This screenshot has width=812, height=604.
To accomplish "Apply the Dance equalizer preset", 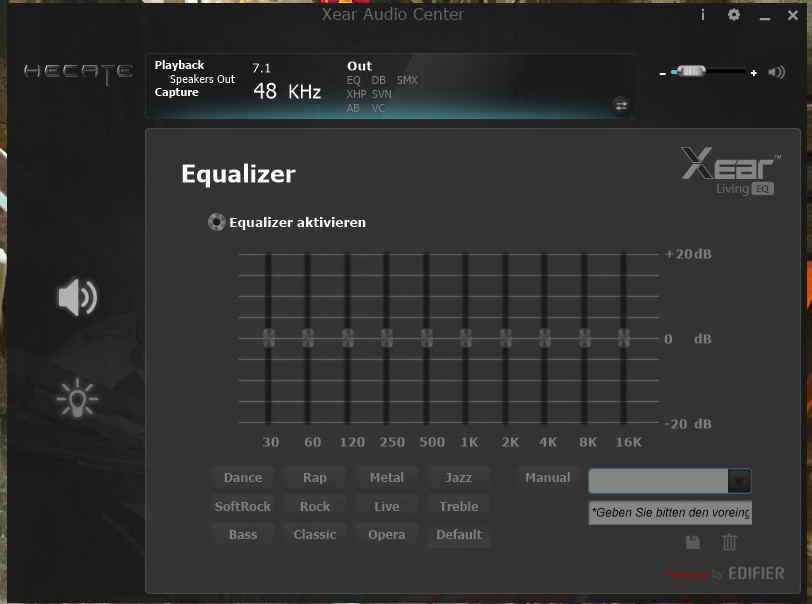I will (243, 477).
